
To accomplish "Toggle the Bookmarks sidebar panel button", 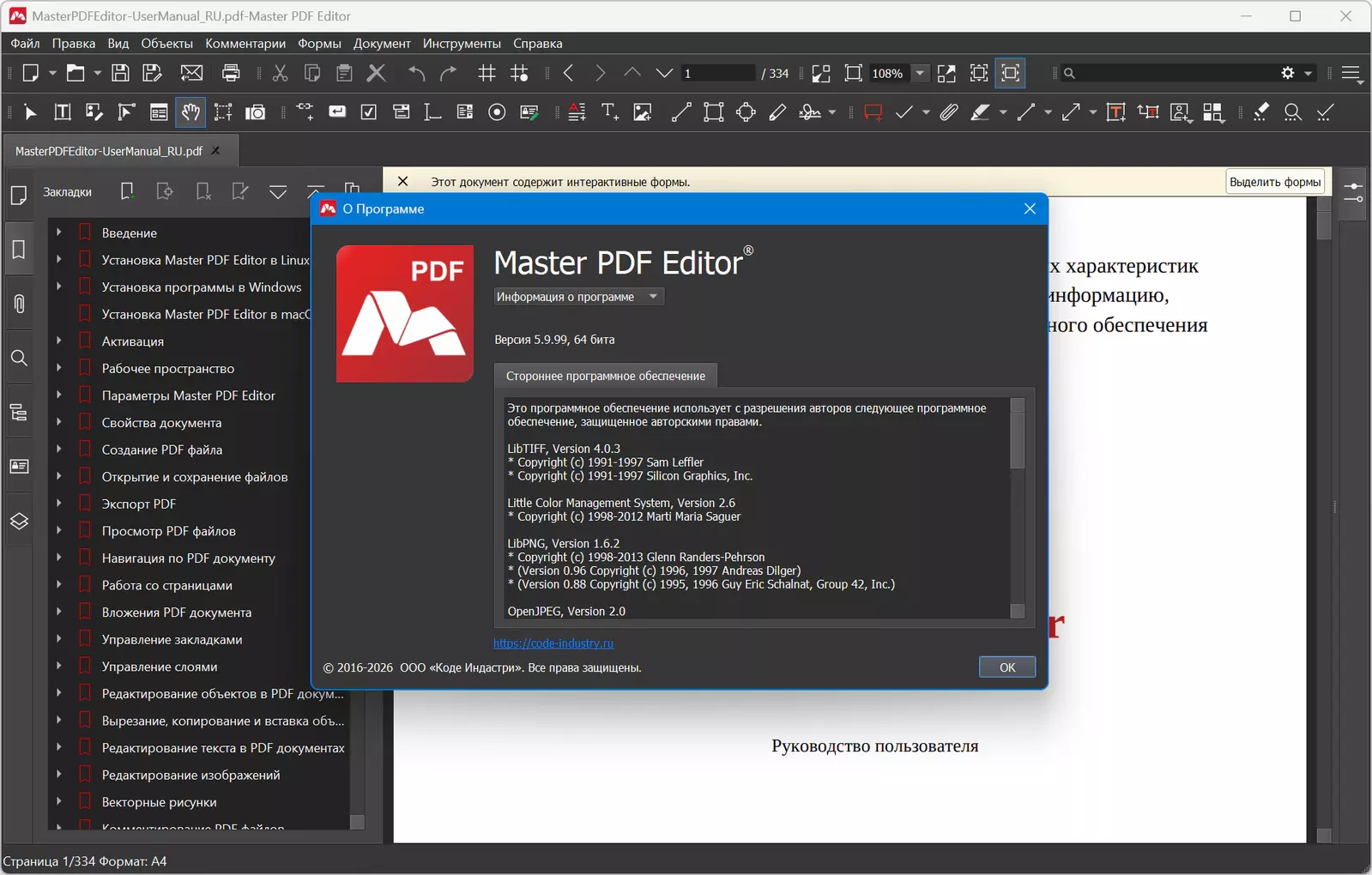I will click(19, 250).
